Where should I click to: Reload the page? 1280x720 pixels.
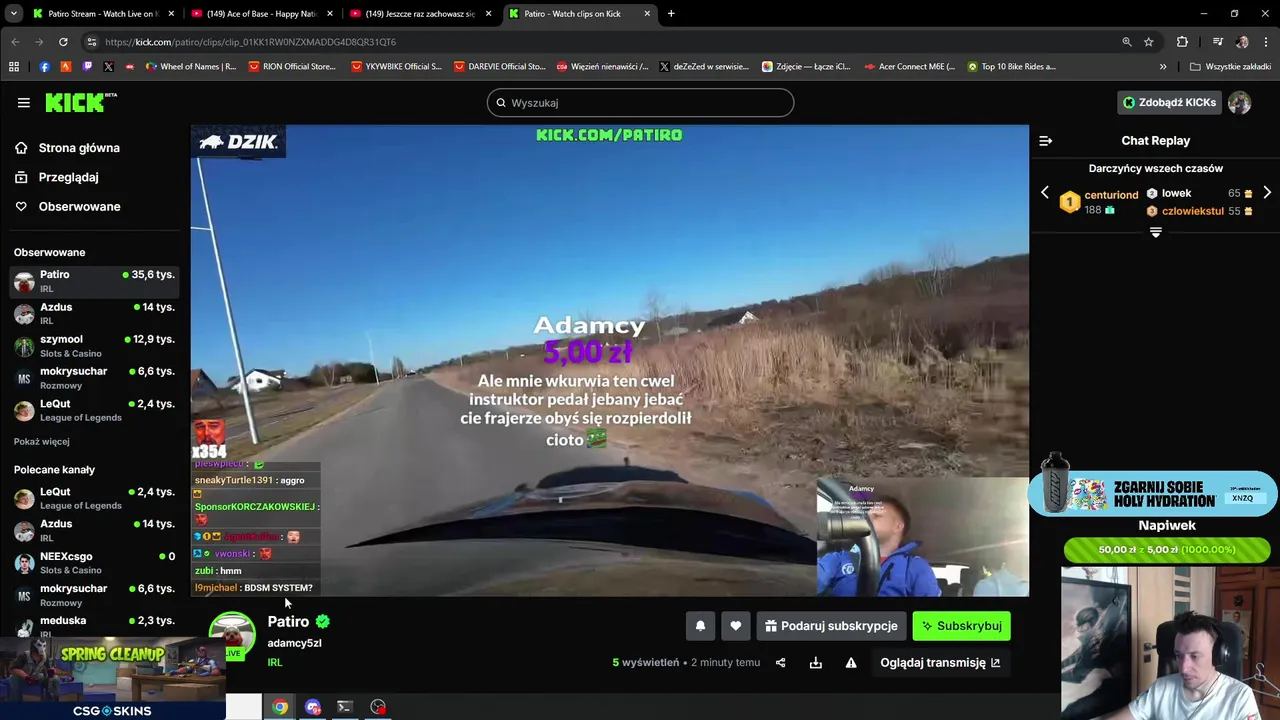point(63,42)
